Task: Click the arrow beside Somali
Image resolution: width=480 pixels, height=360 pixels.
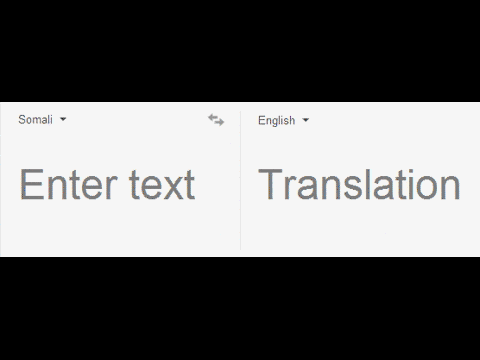Action: [x=63, y=119]
